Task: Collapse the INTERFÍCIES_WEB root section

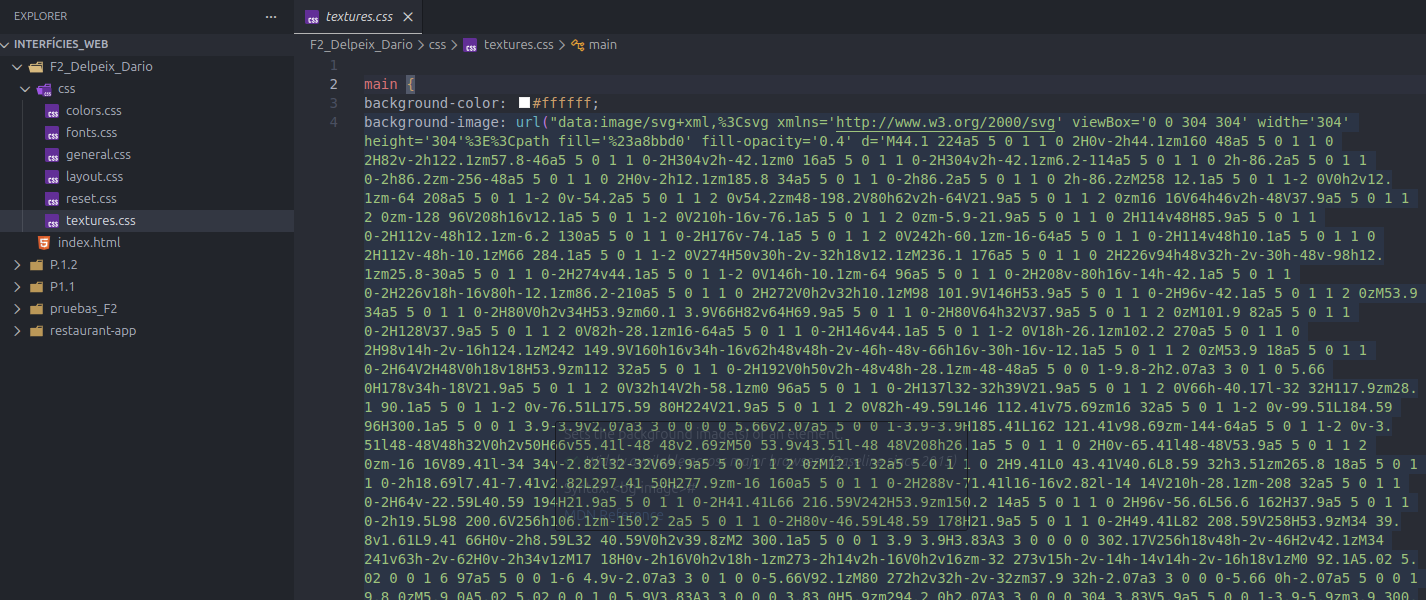Action: [x=7, y=45]
